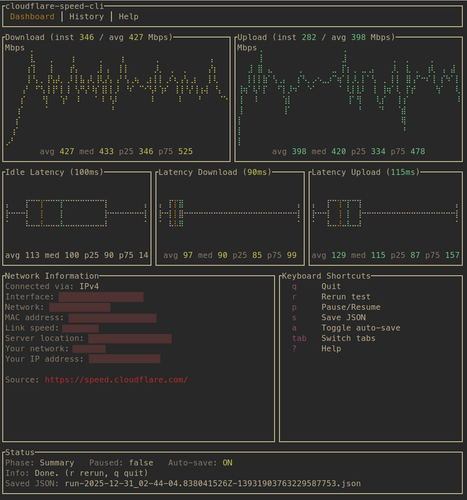The height and width of the screenshot is (500, 467).
Task: Click the 's' Save JSON shortcut
Action: (294, 317)
